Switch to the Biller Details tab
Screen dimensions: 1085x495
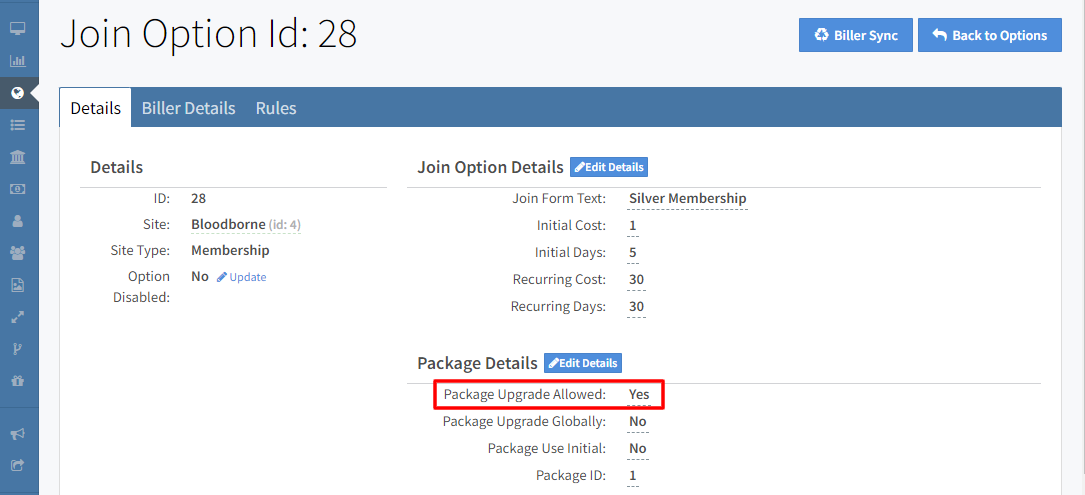[188, 108]
